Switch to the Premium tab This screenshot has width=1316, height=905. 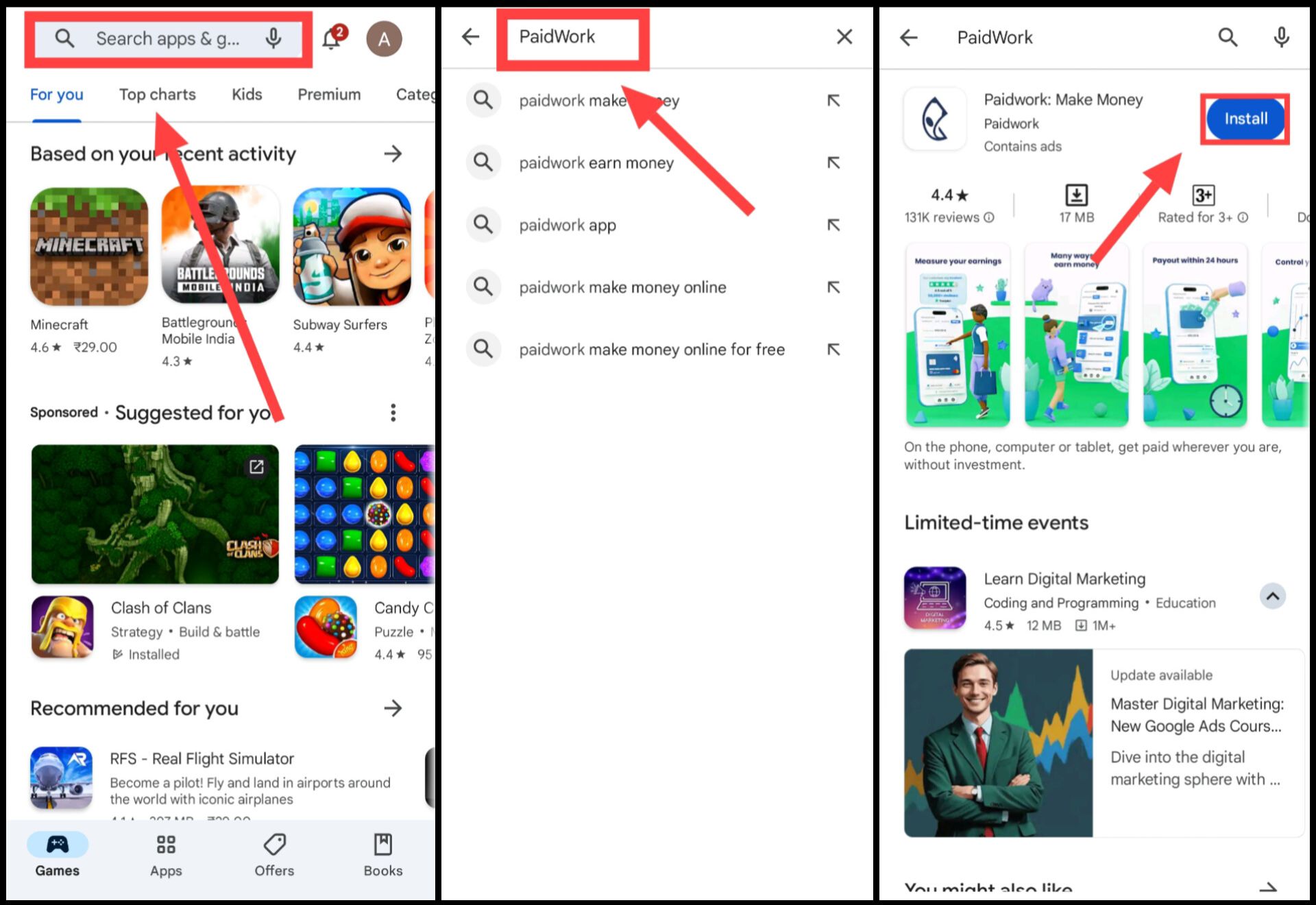(329, 95)
